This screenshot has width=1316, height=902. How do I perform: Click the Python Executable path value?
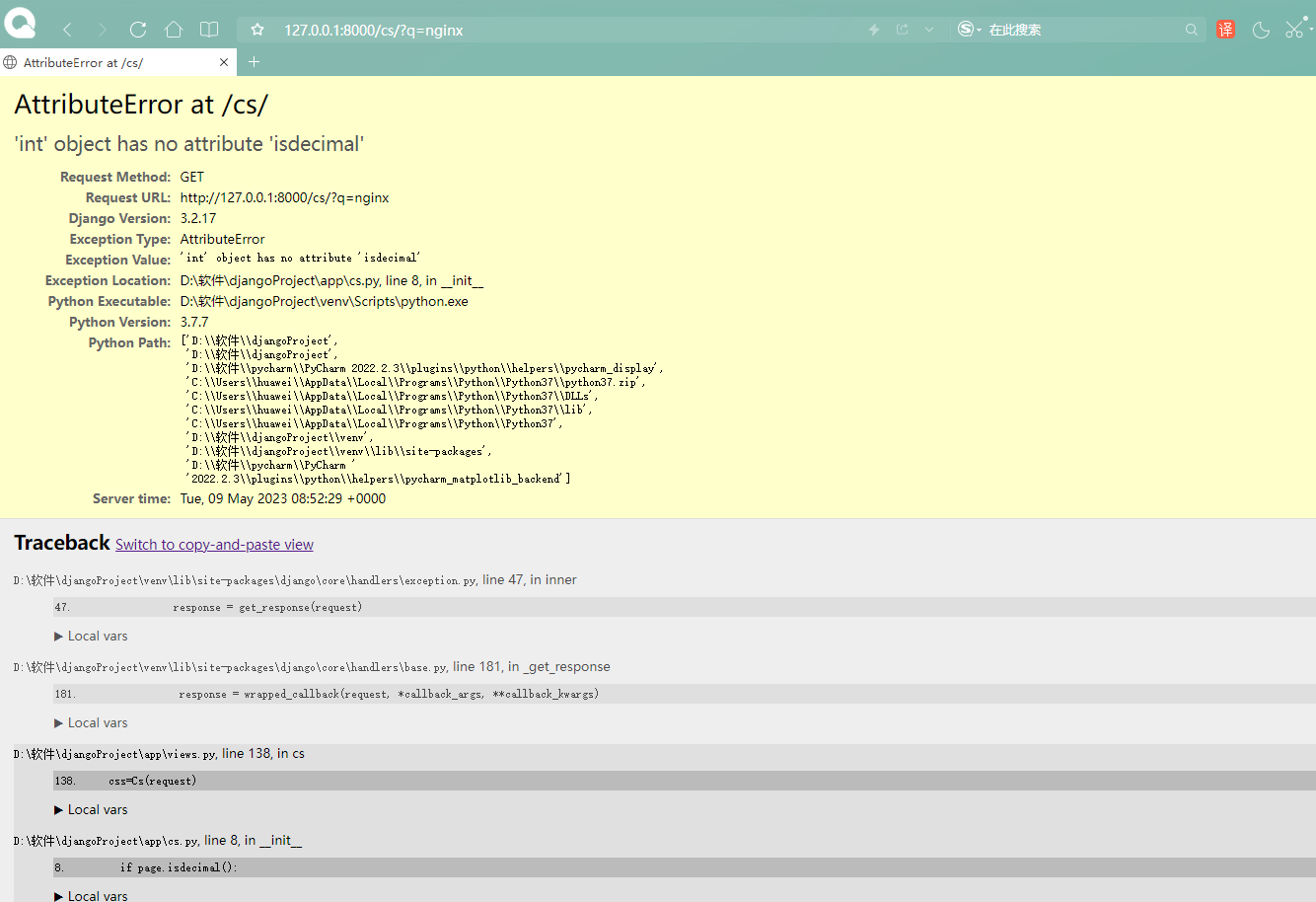click(324, 301)
